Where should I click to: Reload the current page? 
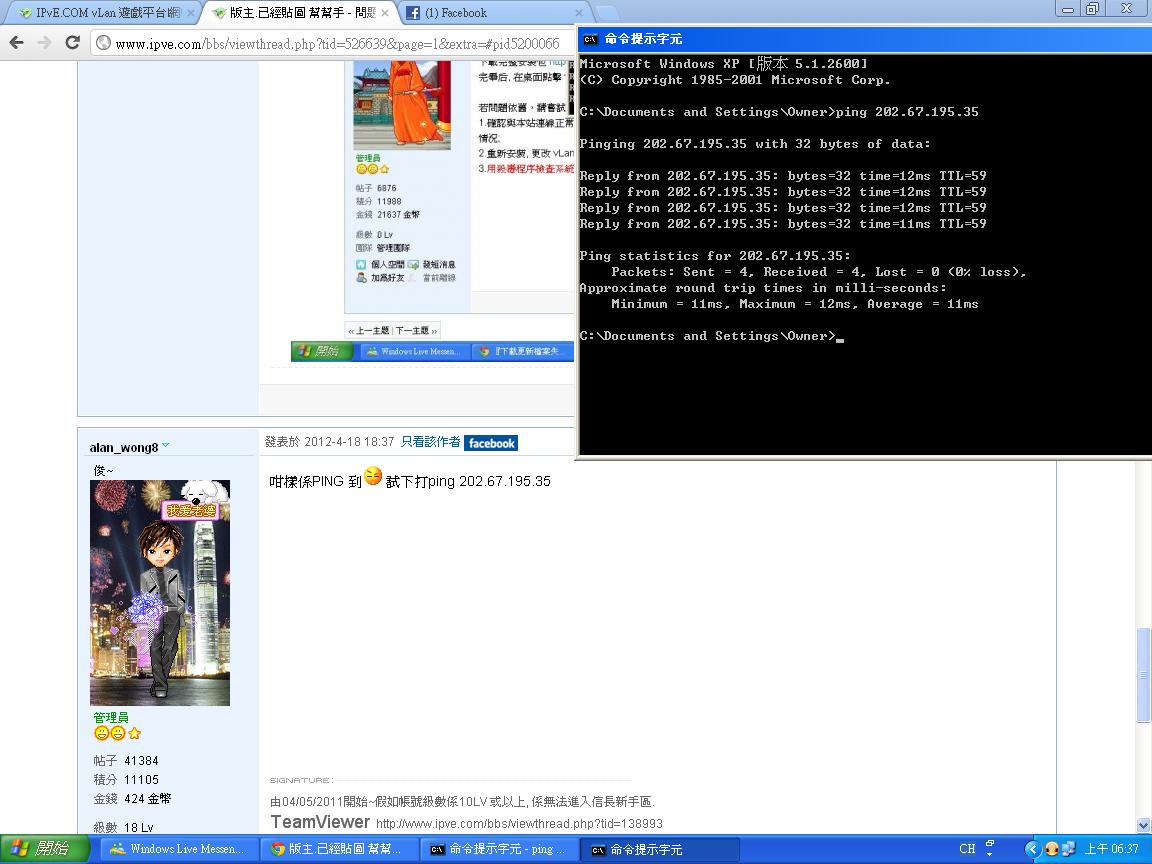(x=72, y=43)
